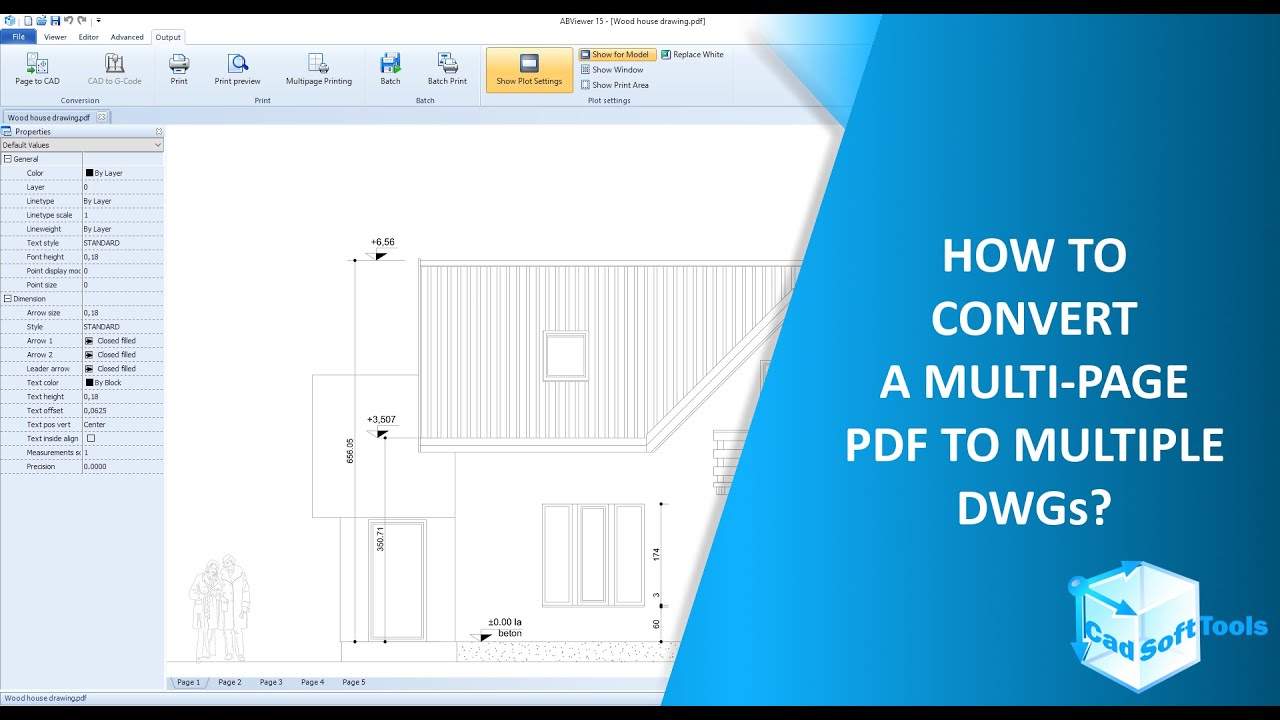
Task: Click the Arrow 2 closed filled icon
Action: click(89, 355)
